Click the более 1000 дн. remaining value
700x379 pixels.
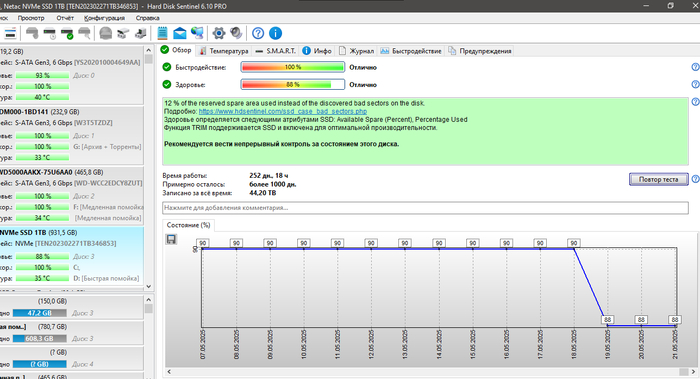click(x=273, y=184)
